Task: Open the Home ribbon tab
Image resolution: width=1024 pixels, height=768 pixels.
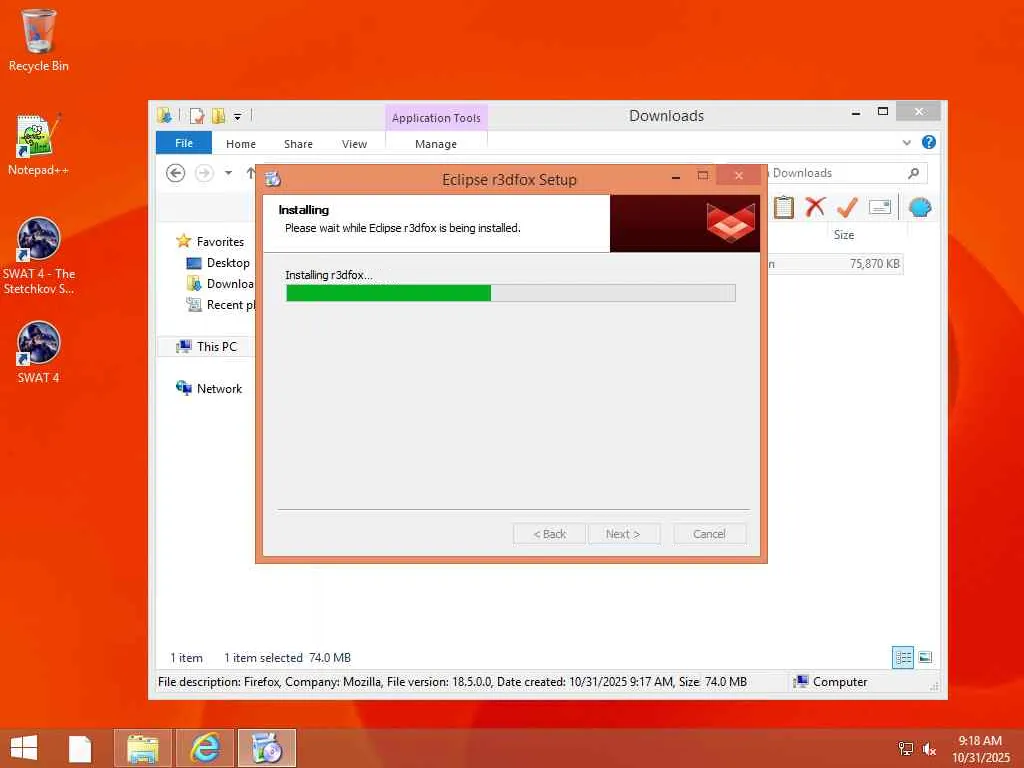Action: (241, 144)
